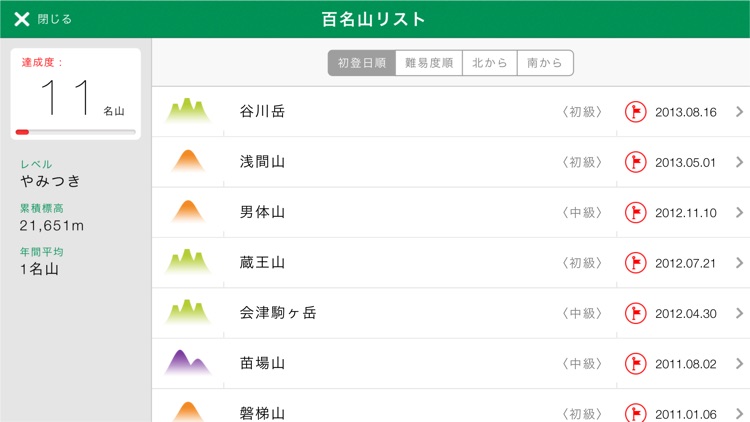
Task: Click the 百名山リスト title
Action: pyautogui.click(x=374, y=19)
